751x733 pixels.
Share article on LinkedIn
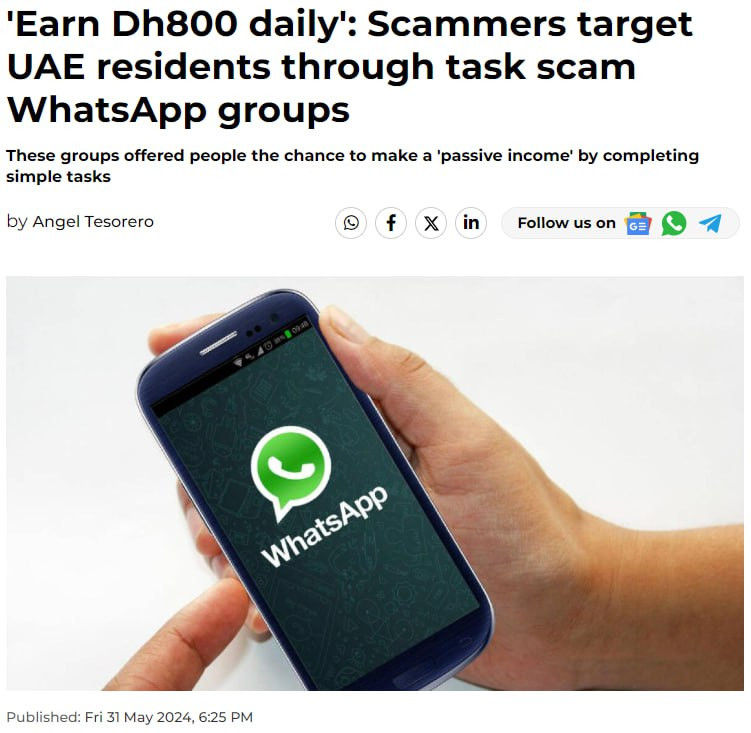pos(471,223)
